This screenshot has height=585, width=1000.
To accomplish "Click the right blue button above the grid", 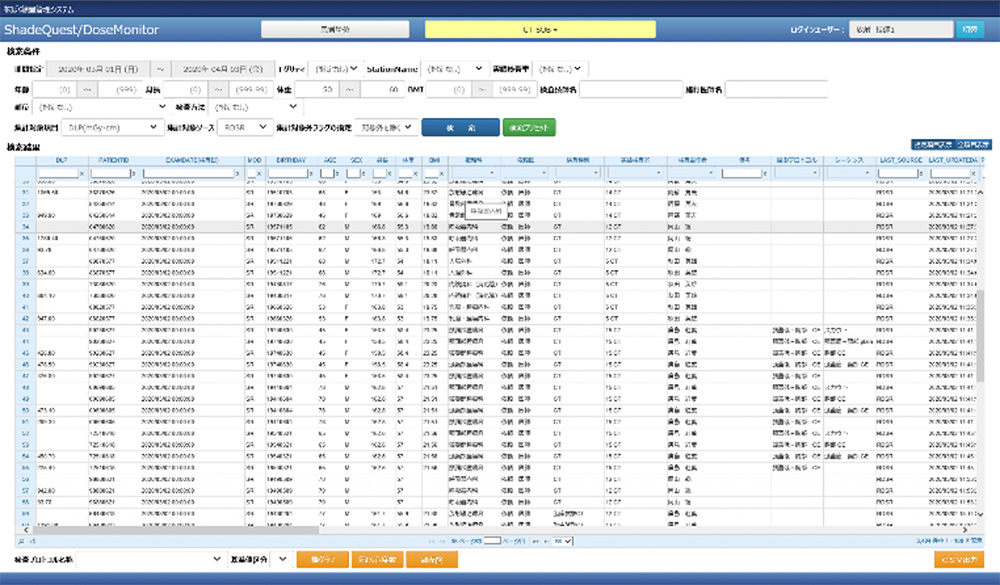I will [973, 145].
